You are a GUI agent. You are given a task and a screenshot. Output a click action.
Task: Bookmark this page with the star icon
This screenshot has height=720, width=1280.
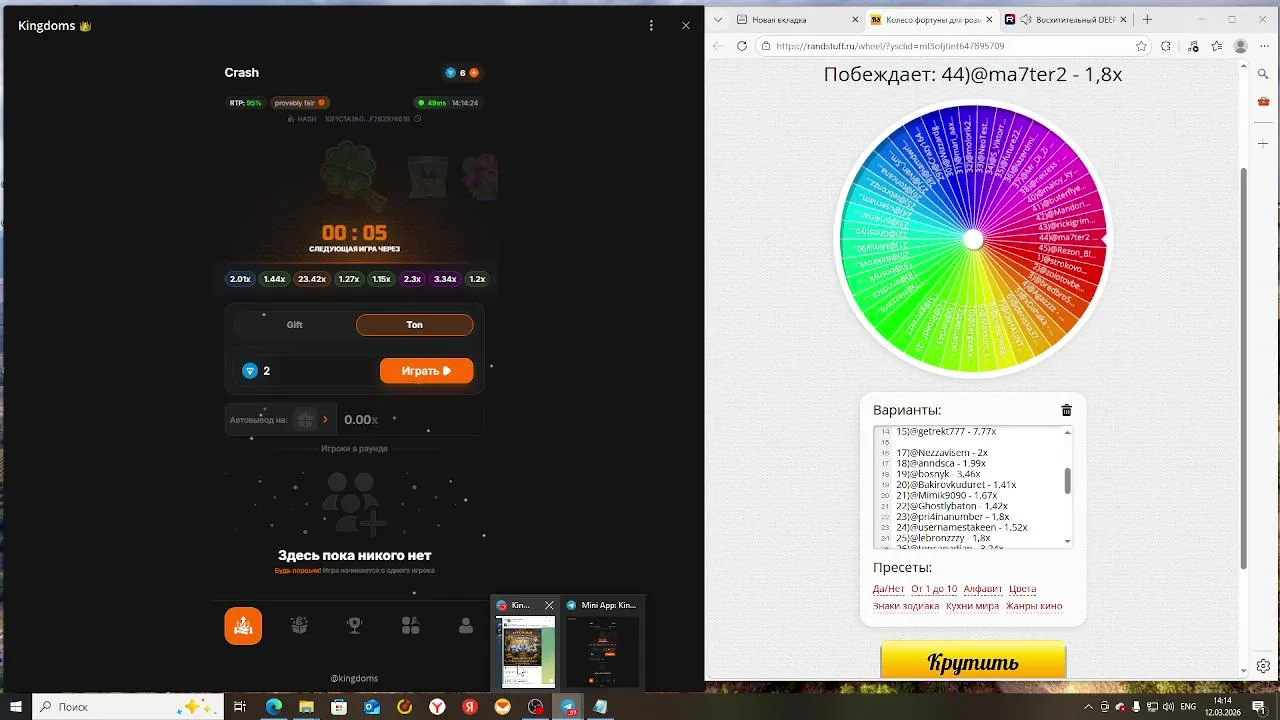(1141, 46)
